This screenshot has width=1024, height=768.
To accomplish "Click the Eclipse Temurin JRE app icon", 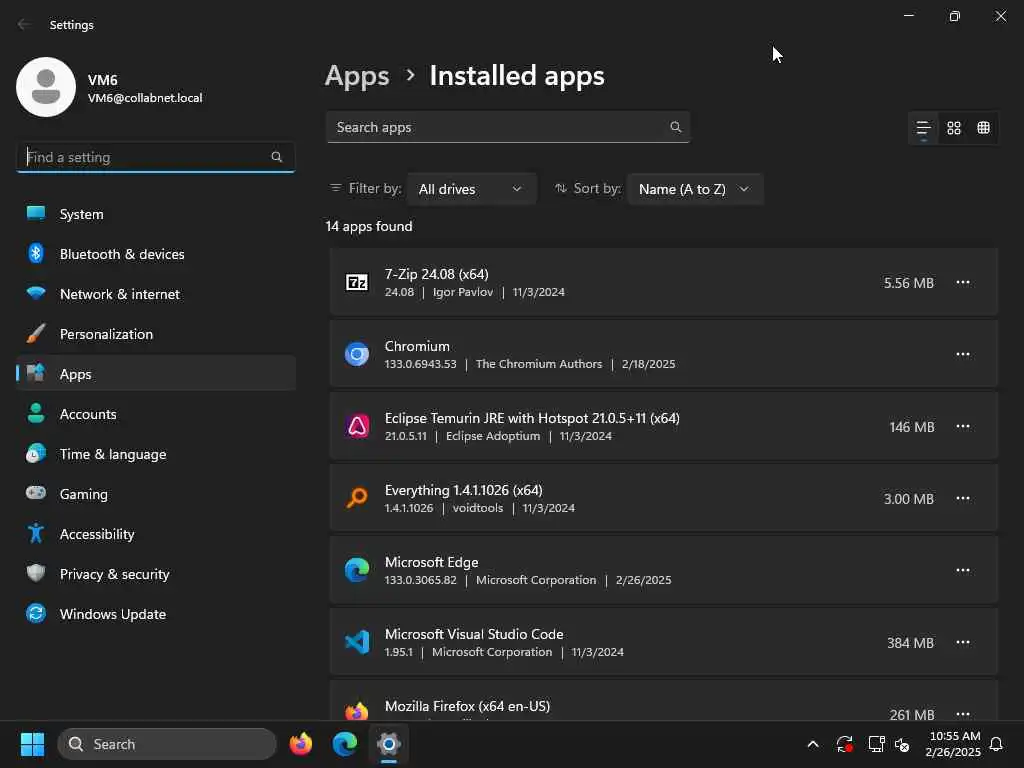I will click(x=357, y=426).
